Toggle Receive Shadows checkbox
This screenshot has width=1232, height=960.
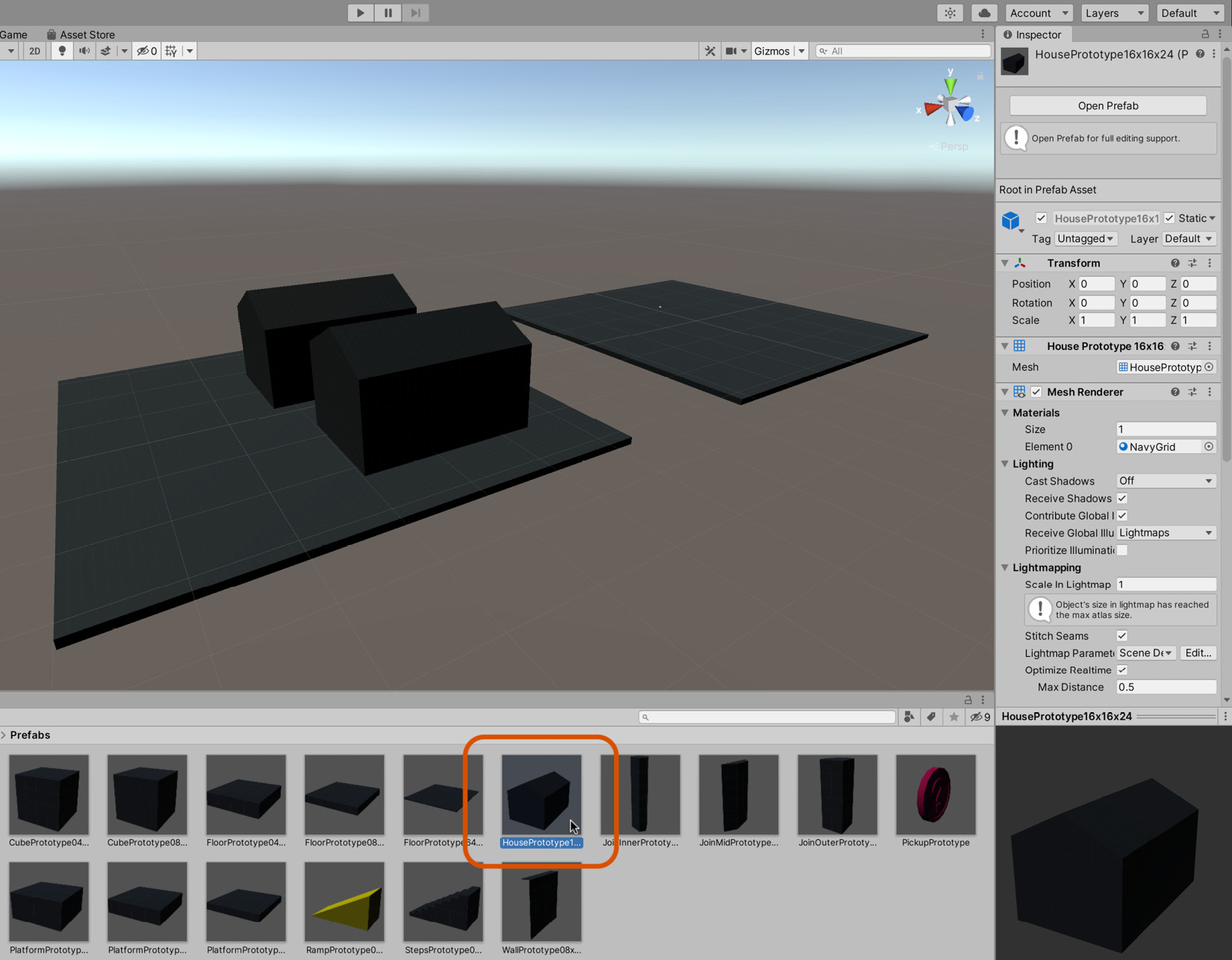[1122, 499]
